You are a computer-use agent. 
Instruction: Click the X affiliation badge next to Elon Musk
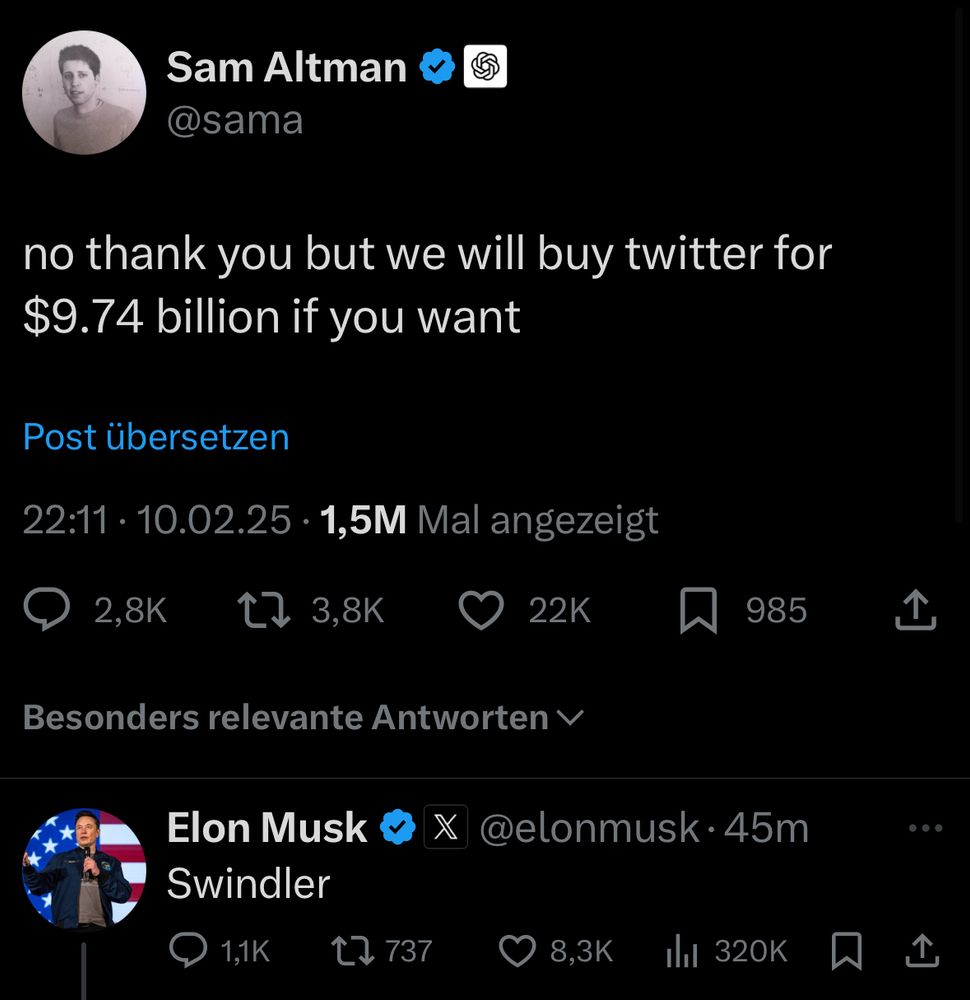click(x=446, y=827)
